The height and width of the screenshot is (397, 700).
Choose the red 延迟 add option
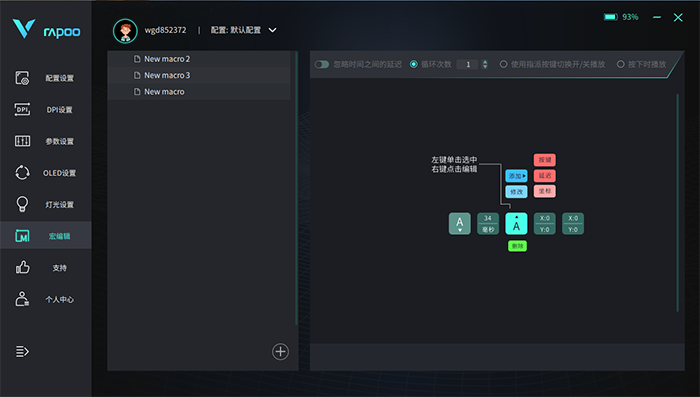pos(545,176)
